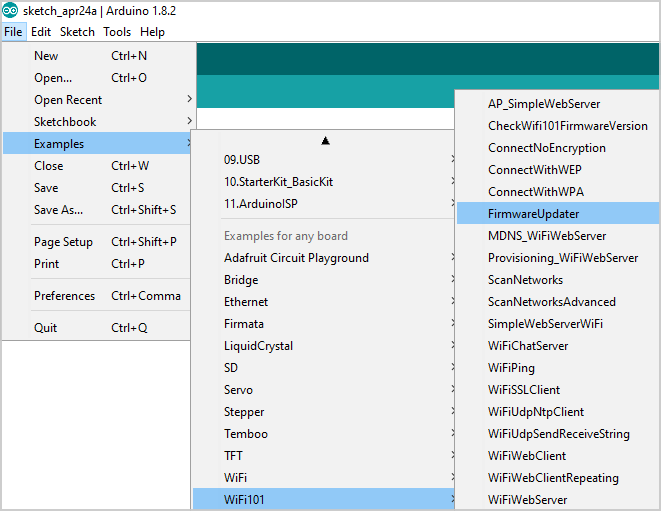Open the SimpleWebServerWiFi example
661x511 pixels.
pyautogui.click(x=558, y=323)
